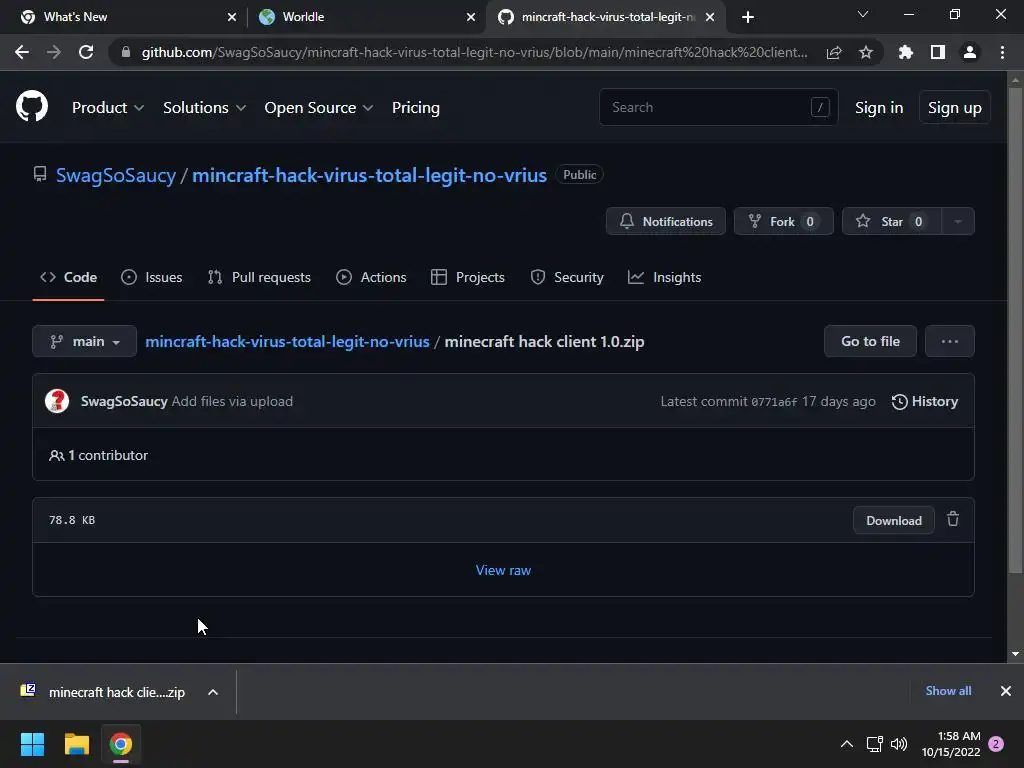Fork this repository
Image resolution: width=1024 pixels, height=768 pixels.
[x=784, y=221]
